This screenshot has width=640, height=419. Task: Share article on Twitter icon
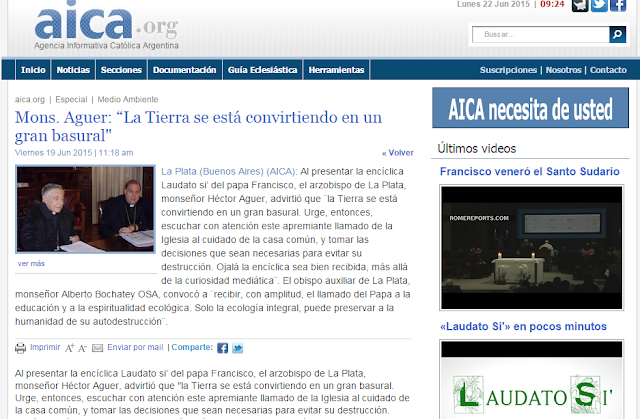tap(238, 348)
